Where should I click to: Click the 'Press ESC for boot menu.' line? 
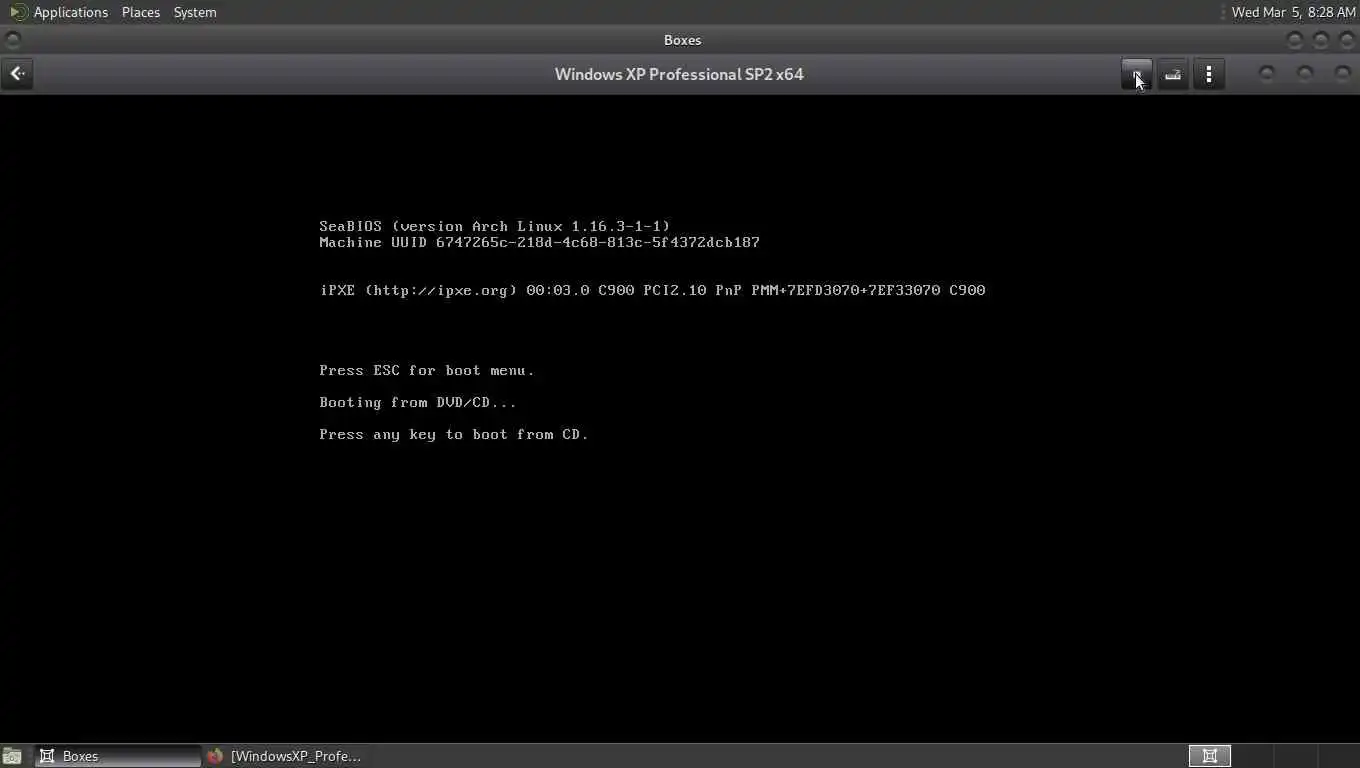(427, 370)
